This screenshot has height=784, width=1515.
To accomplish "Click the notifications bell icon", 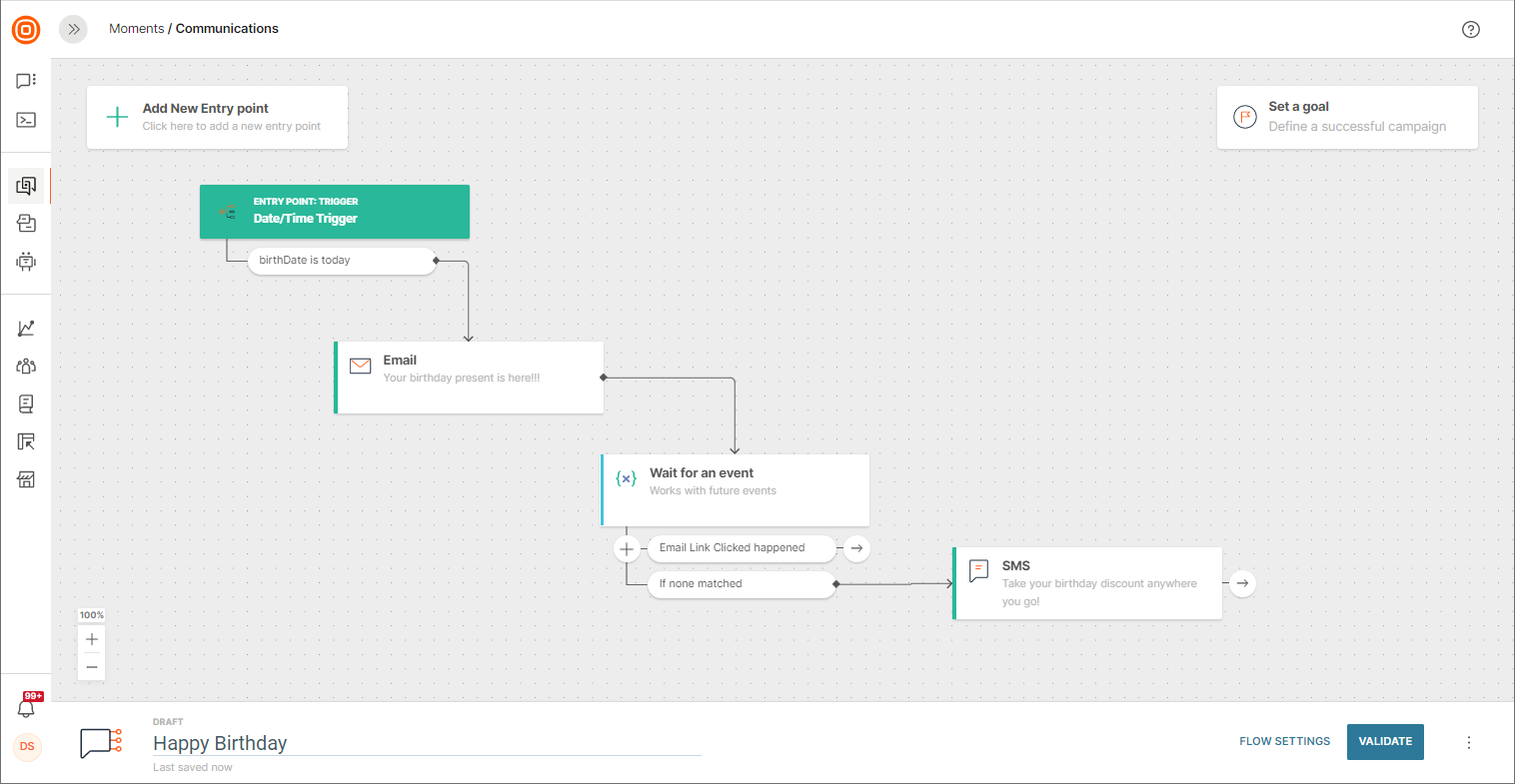I will pyautogui.click(x=26, y=708).
